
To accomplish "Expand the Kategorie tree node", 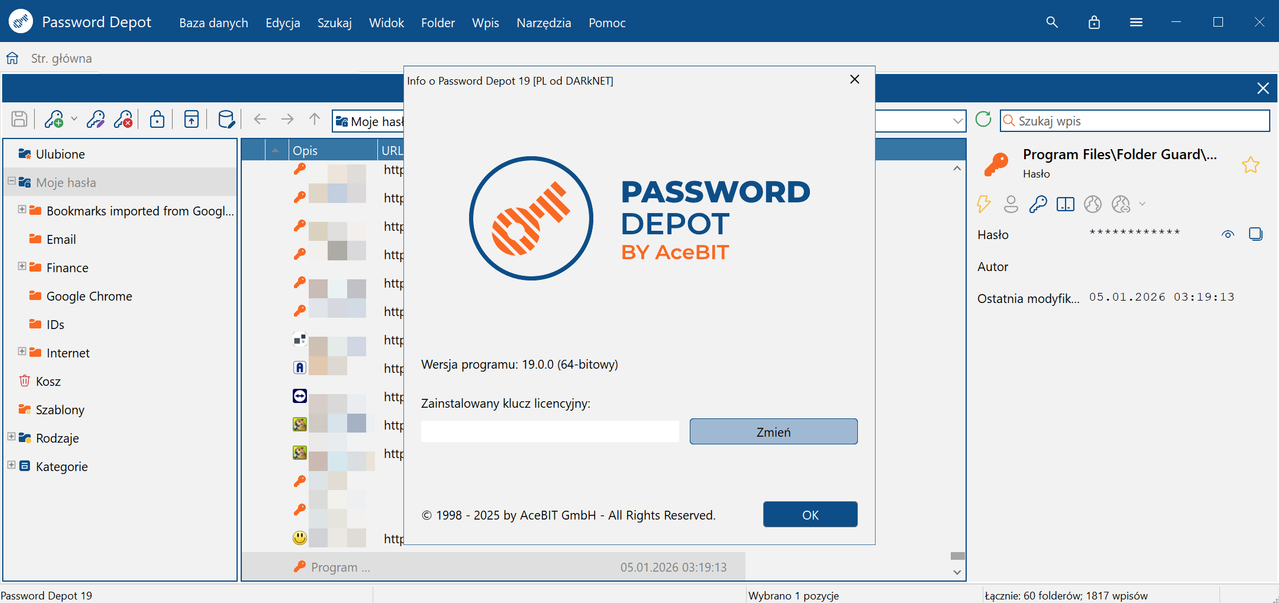I will 11,466.
